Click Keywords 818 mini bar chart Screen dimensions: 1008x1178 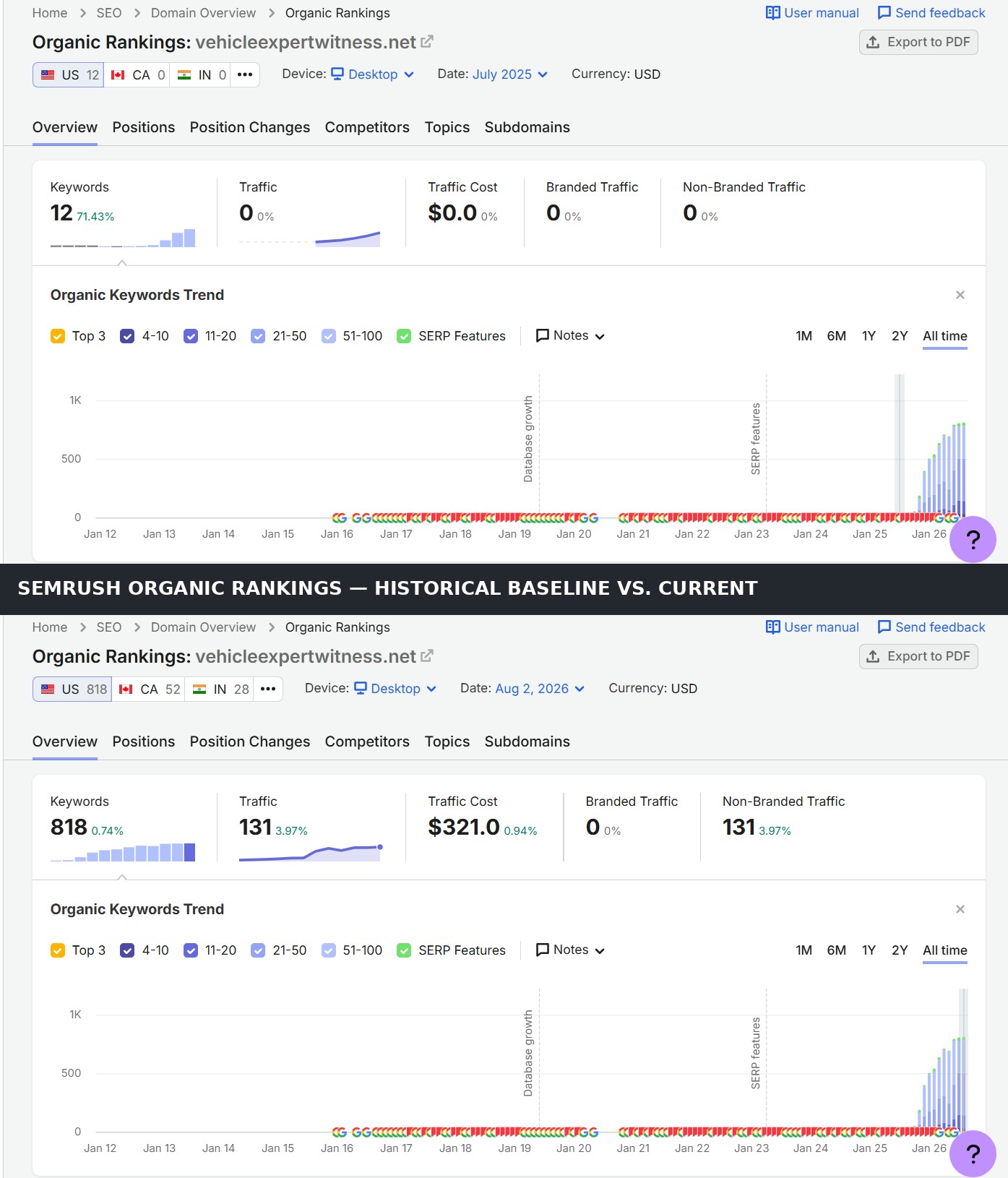click(123, 852)
